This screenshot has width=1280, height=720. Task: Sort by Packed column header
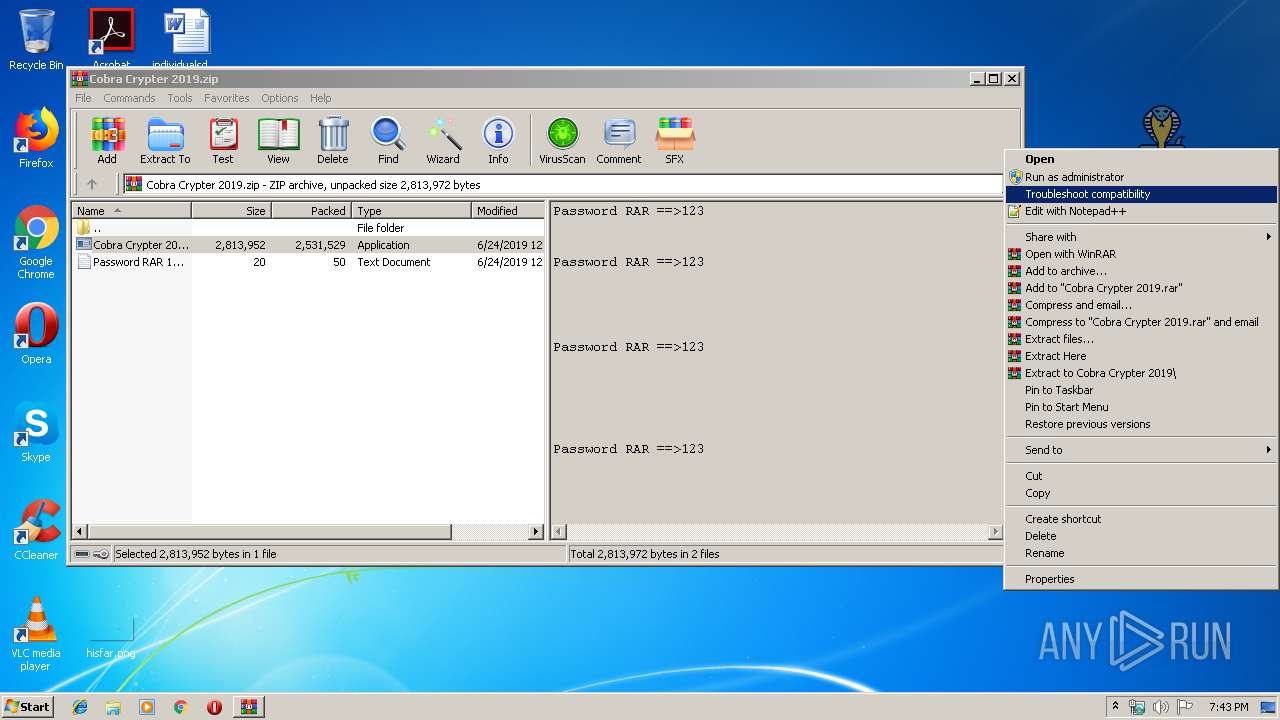point(311,211)
